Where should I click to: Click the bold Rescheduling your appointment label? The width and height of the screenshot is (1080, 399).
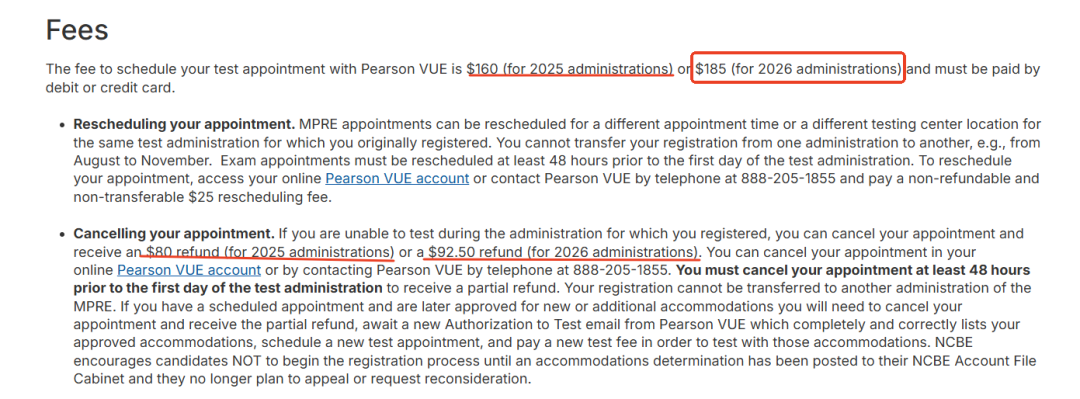184,125
